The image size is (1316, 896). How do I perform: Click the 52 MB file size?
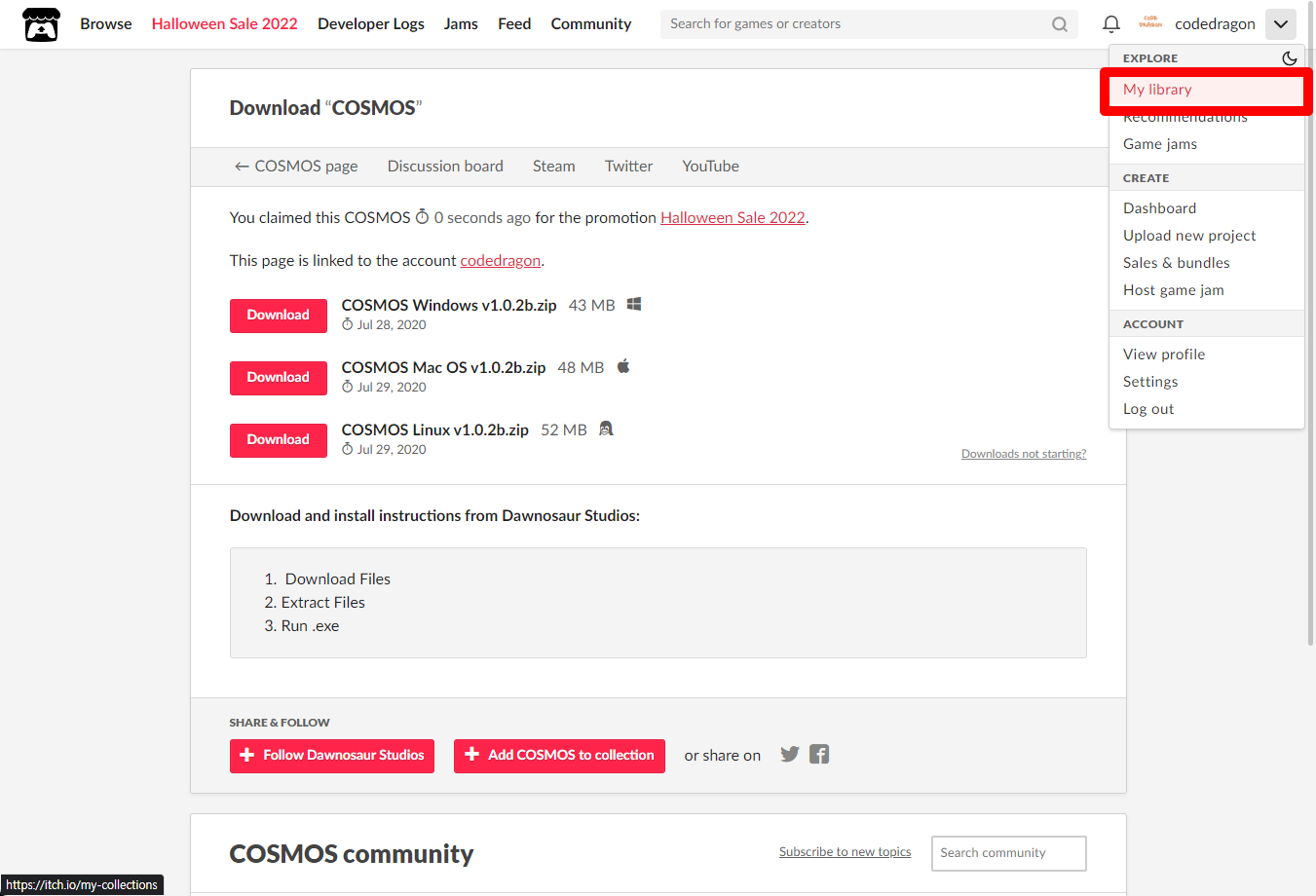(x=564, y=430)
